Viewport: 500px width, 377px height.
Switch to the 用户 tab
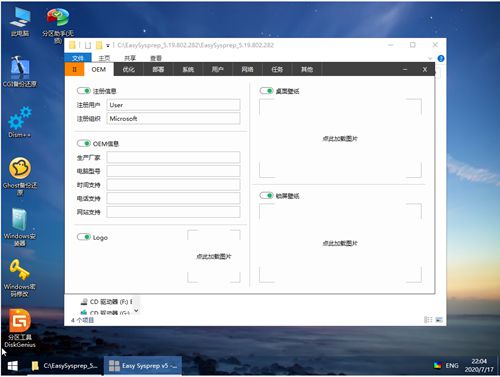click(218, 69)
